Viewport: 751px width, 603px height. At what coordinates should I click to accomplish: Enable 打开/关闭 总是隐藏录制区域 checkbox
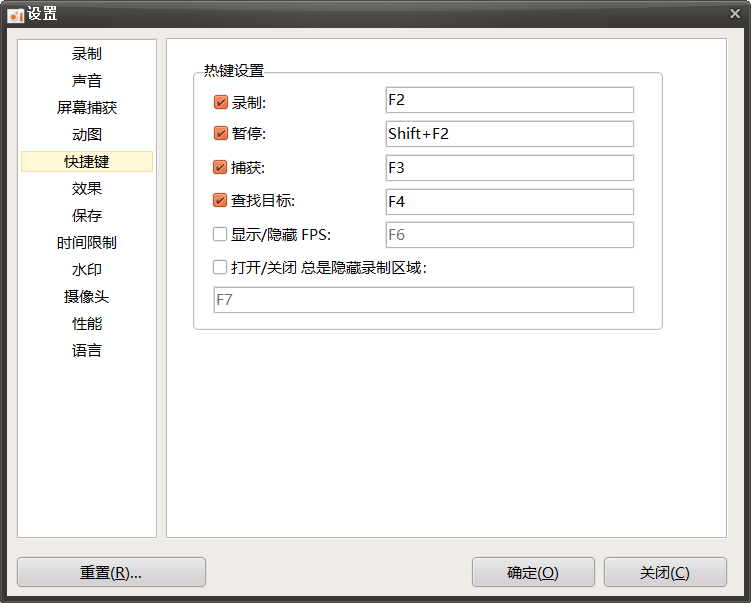coord(220,267)
